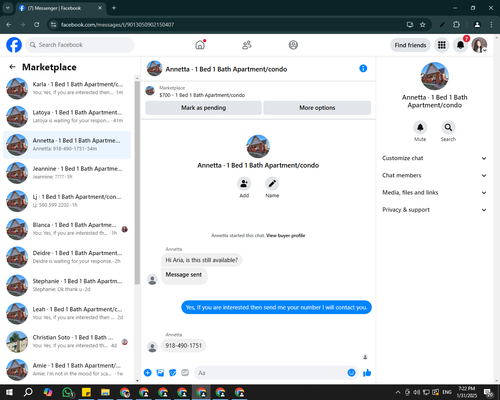Click the conversation list scrollbar

(137, 183)
